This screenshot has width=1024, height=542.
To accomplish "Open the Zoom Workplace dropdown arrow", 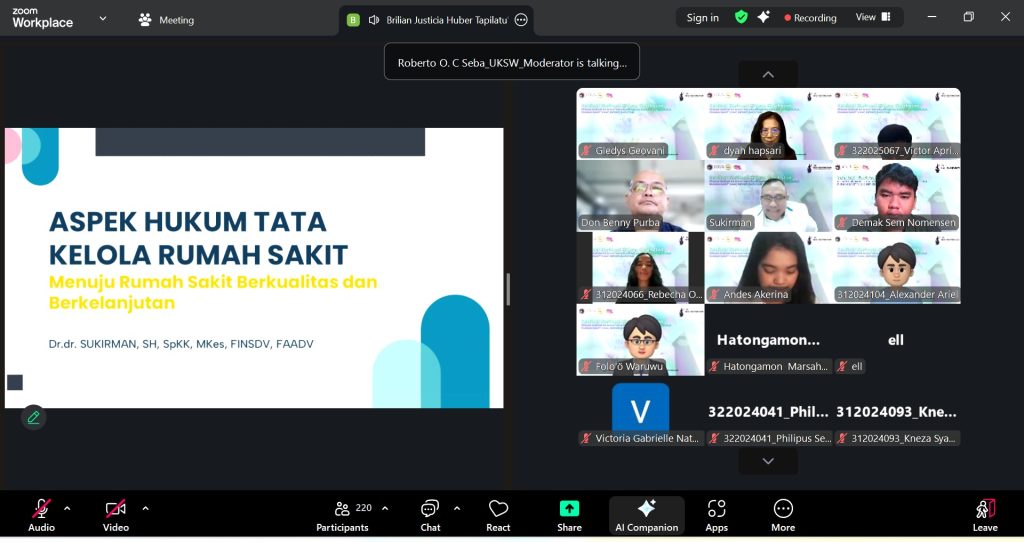I will click(x=103, y=19).
